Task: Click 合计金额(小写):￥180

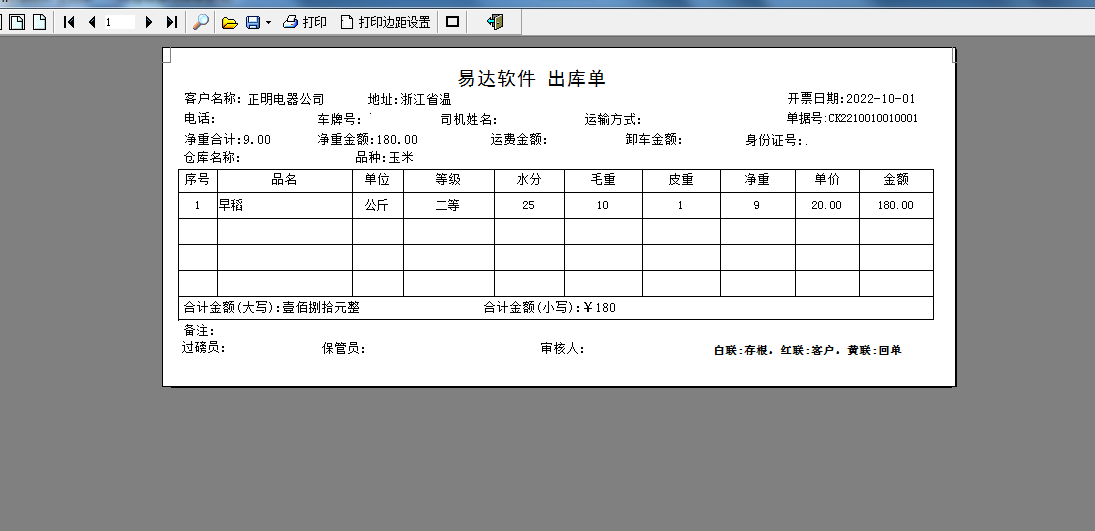Action: pos(550,307)
